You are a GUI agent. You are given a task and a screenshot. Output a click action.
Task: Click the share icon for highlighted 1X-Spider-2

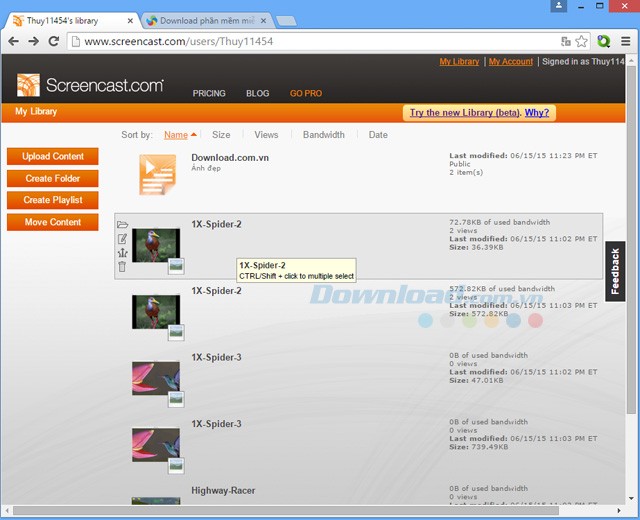122,253
